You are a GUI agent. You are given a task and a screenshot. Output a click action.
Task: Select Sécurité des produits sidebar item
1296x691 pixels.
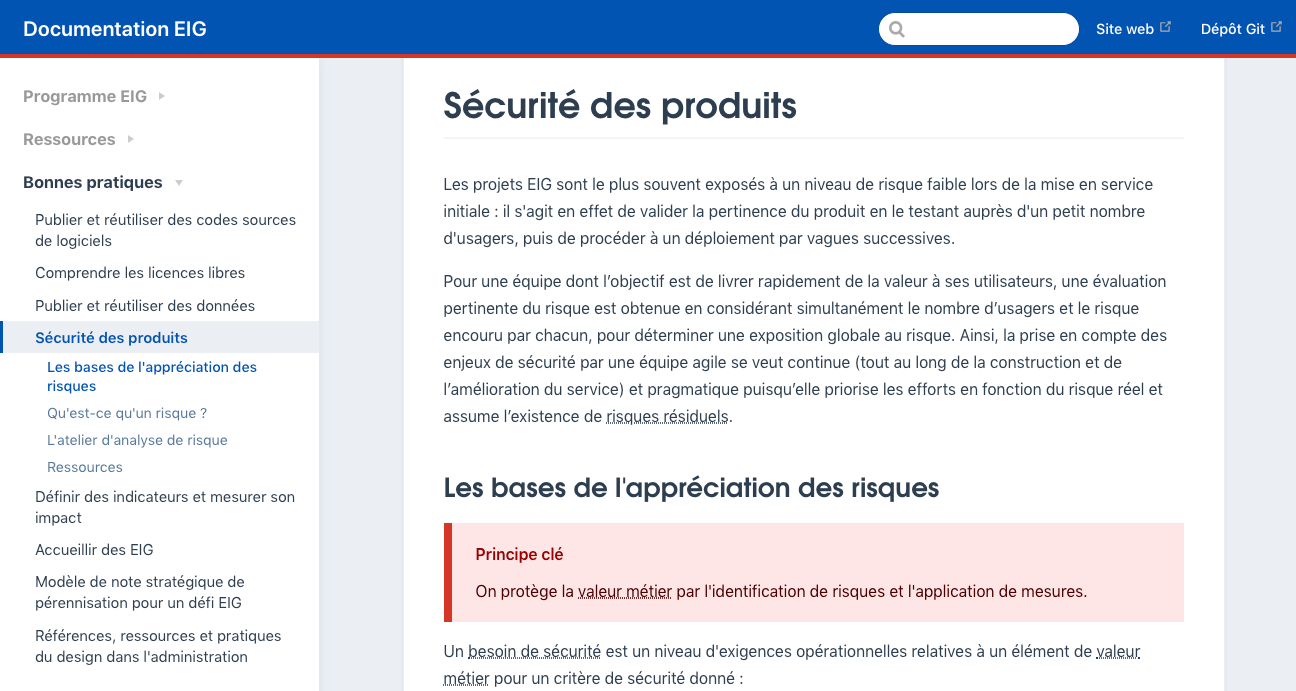tap(111, 338)
